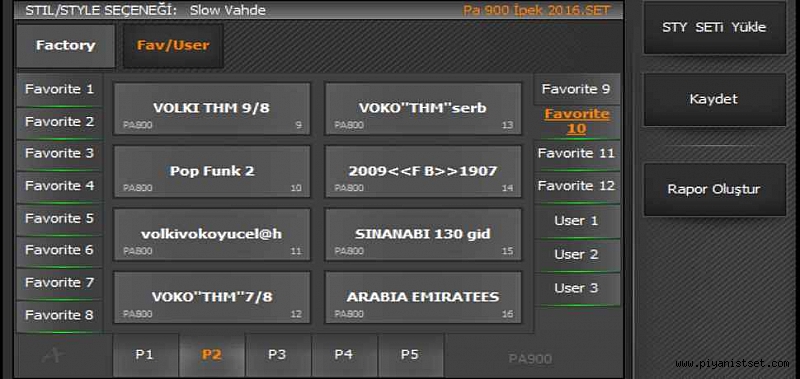Select the Favorite 4 bank

pyautogui.click(x=60, y=187)
